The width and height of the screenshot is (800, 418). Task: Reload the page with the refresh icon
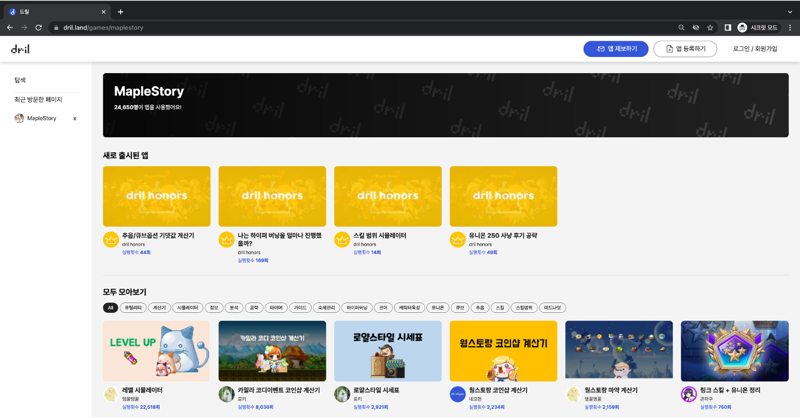(38, 28)
